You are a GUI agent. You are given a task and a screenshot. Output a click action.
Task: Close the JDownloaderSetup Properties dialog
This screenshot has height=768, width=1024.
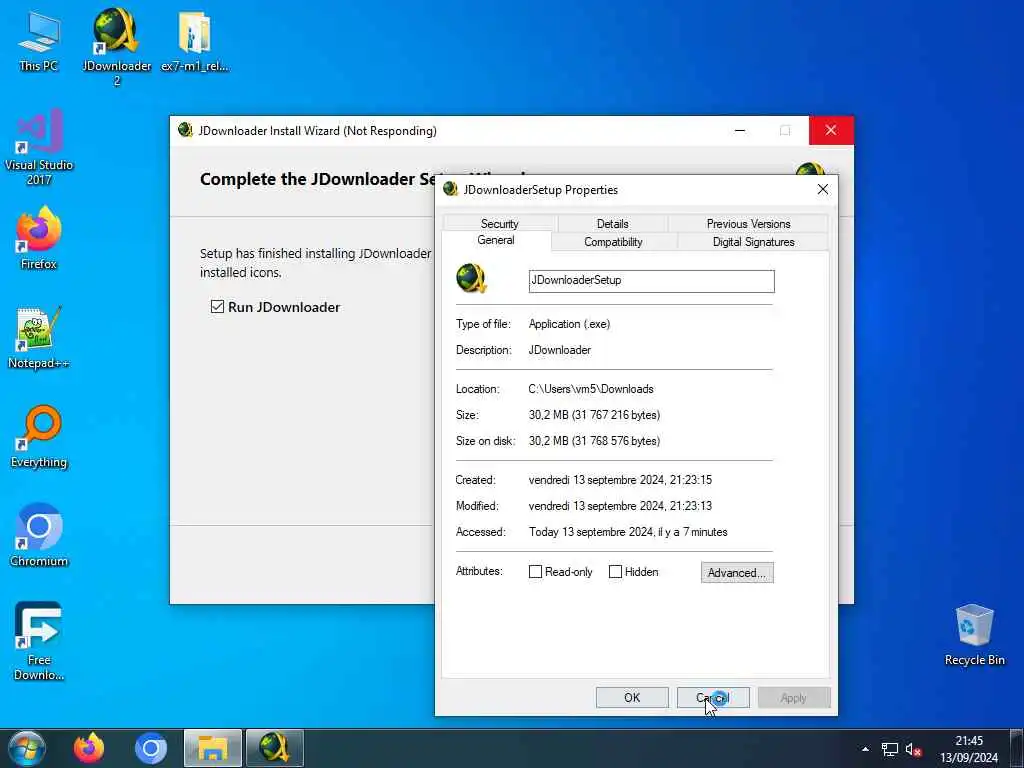pyautogui.click(x=823, y=189)
